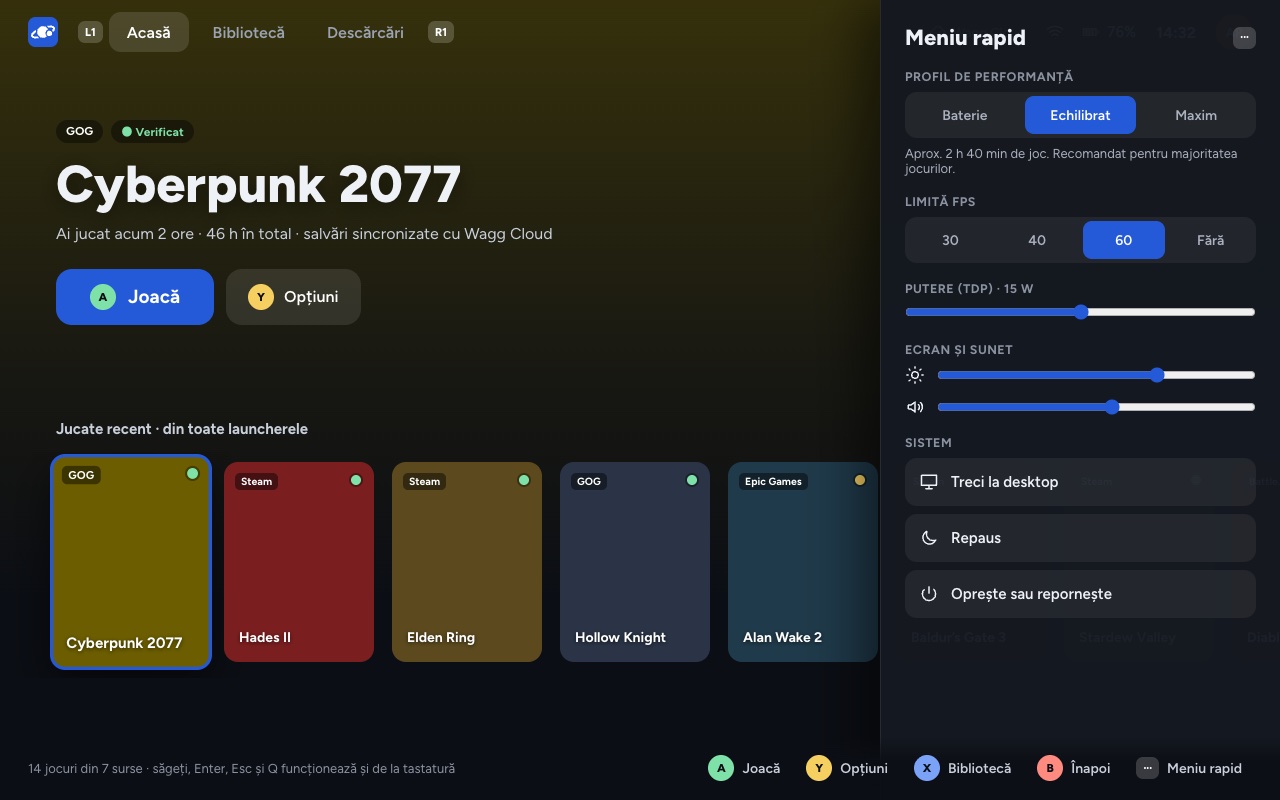Open the Descărcări tab
Image resolution: width=1280 pixels, height=800 pixels.
(365, 32)
